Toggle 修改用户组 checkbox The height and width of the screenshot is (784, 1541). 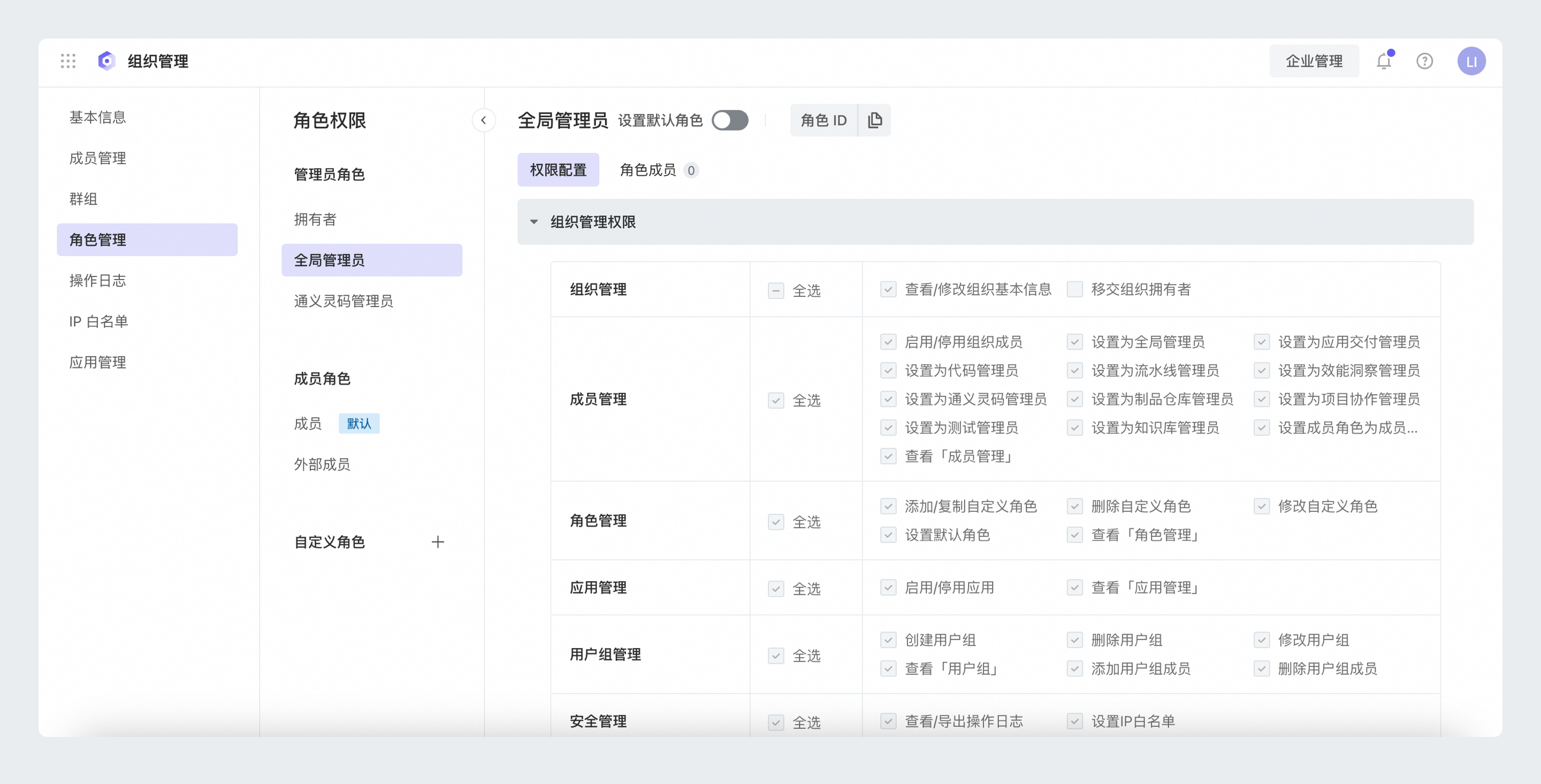click(x=1262, y=640)
